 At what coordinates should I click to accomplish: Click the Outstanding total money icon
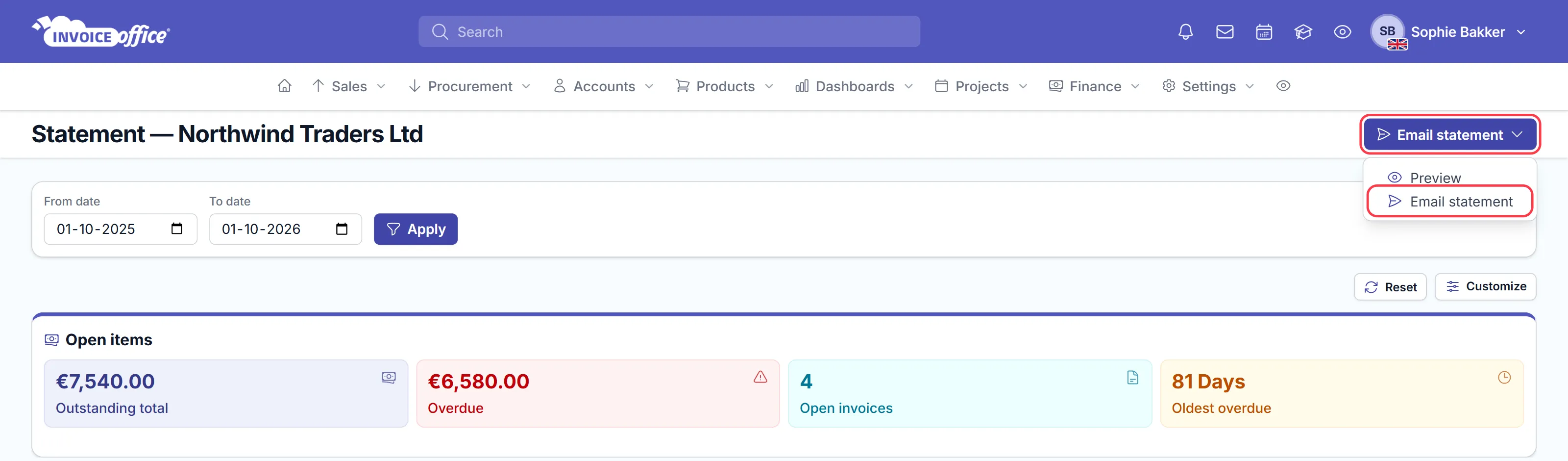point(389,378)
